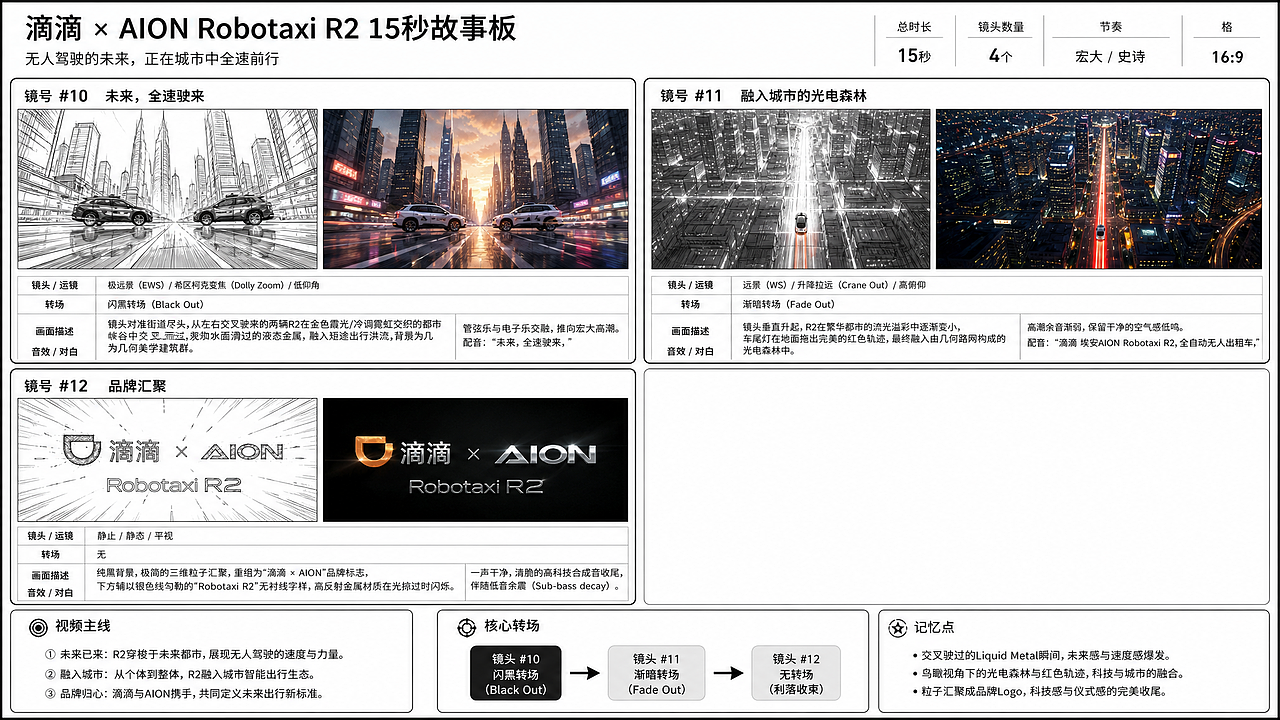Click the star badge icon beside 记忆点
The height and width of the screenshot is (720, 1280).
point(897,627)
